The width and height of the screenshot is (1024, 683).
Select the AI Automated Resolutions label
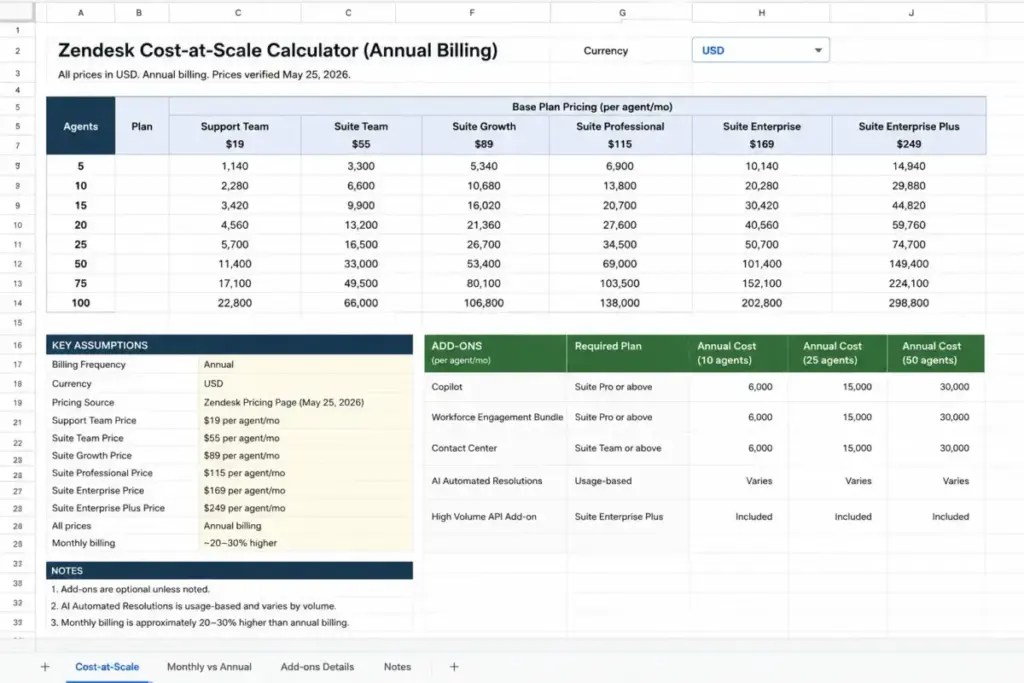point(487,481)
